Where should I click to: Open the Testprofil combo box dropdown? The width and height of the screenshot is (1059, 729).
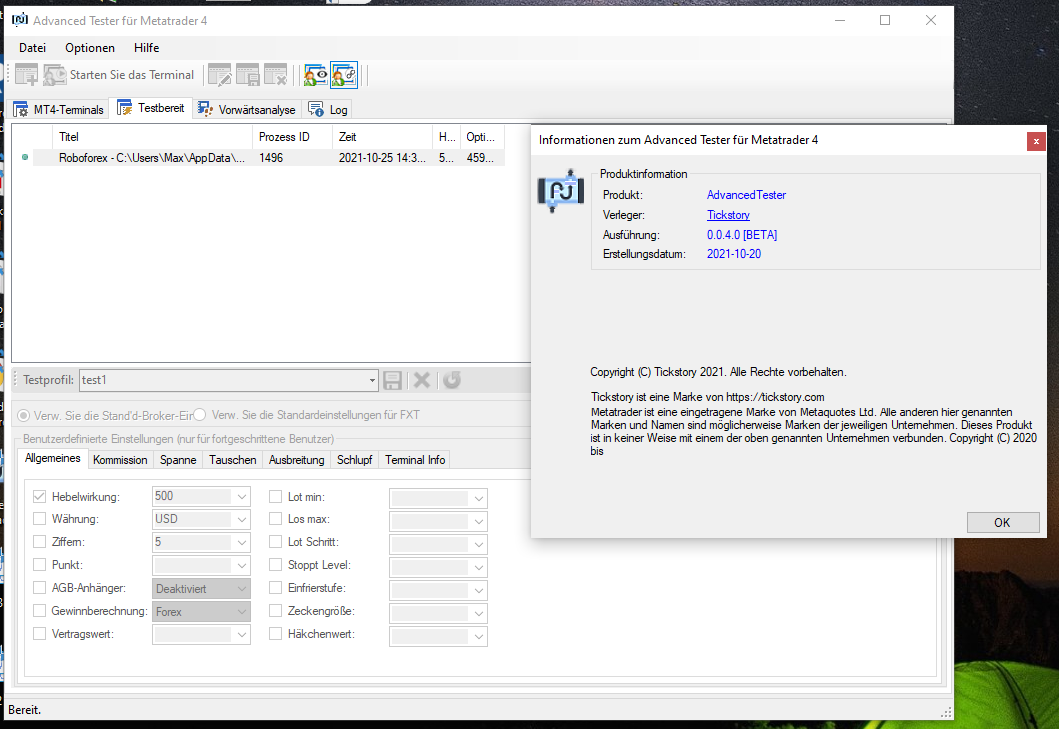pos(371,380)
